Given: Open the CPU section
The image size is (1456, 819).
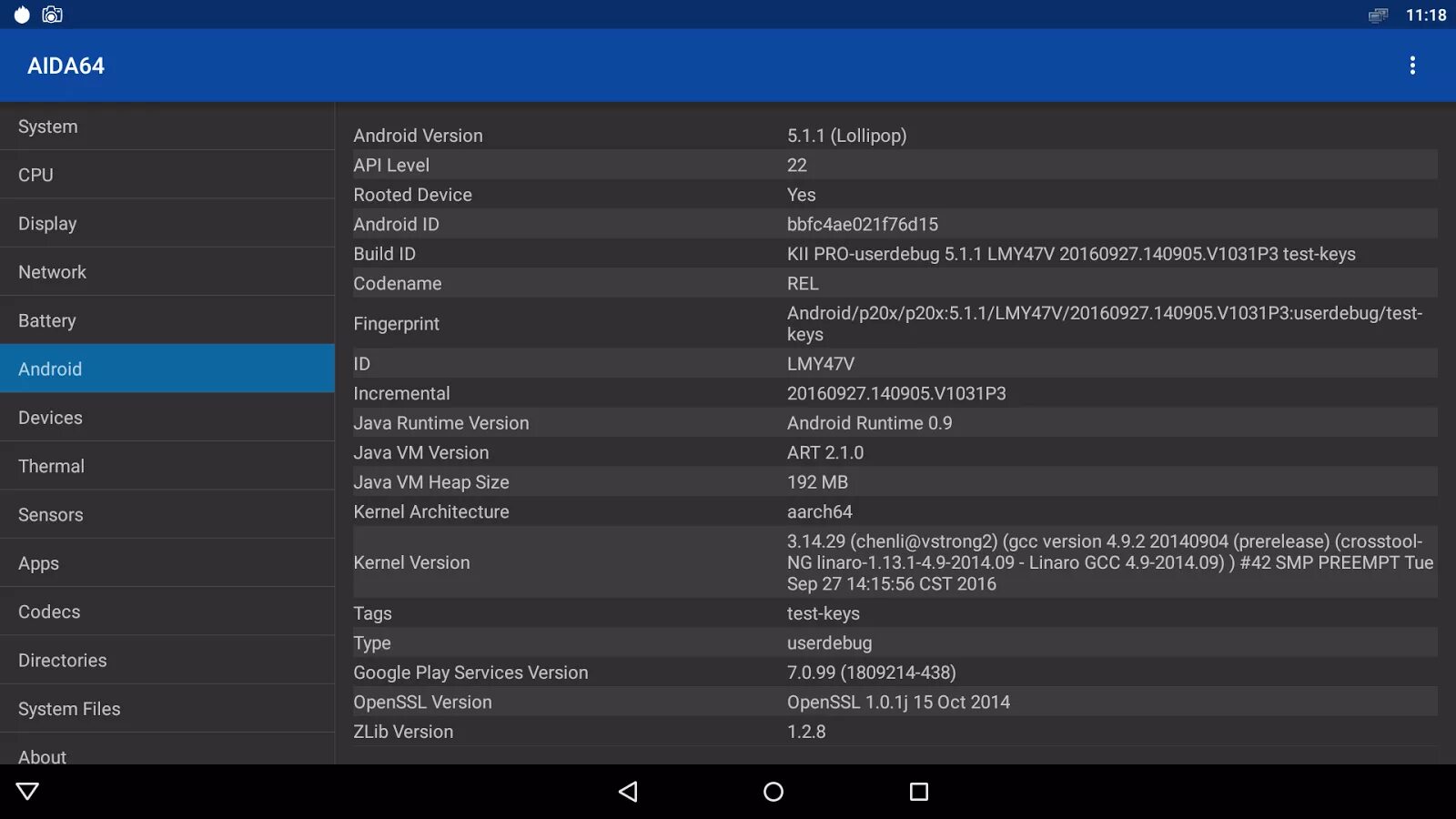Looking at the screenshot, I should coord(167,175).
